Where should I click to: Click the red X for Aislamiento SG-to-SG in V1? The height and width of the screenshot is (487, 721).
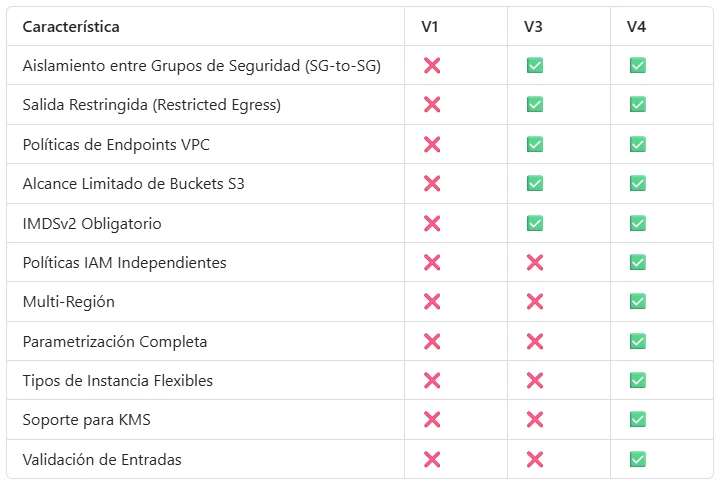coord(432,65)
